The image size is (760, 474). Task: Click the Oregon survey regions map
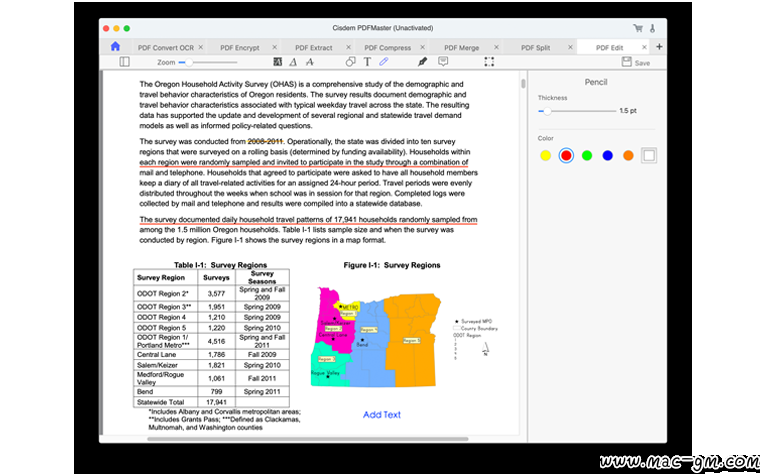(376, 337)
